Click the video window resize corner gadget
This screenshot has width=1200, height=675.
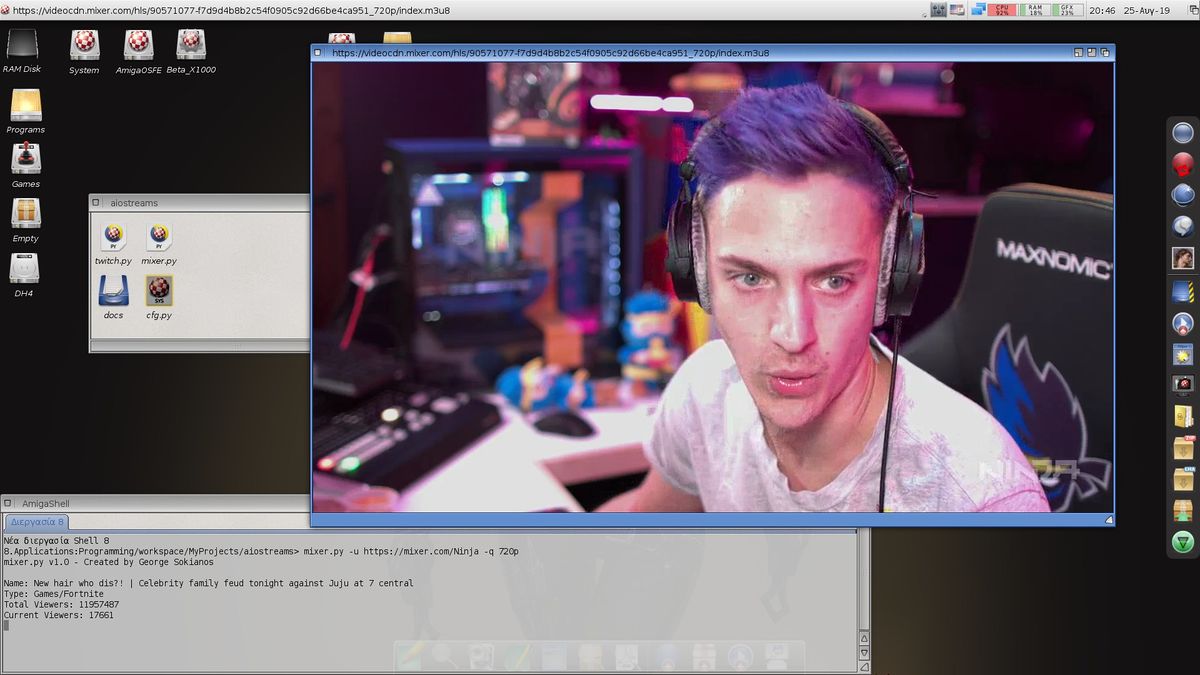(1108, 520)
